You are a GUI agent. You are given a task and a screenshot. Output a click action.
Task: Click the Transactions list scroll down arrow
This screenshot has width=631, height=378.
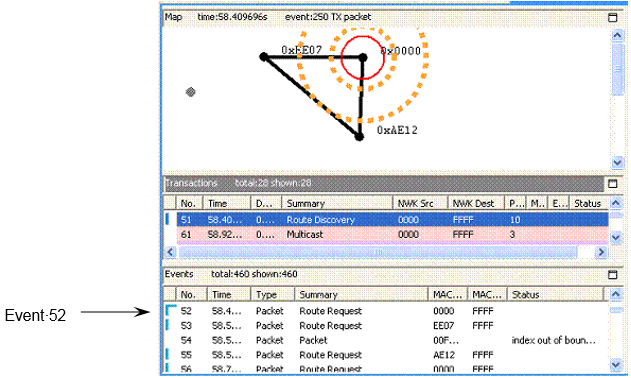(x=616, y=237)
